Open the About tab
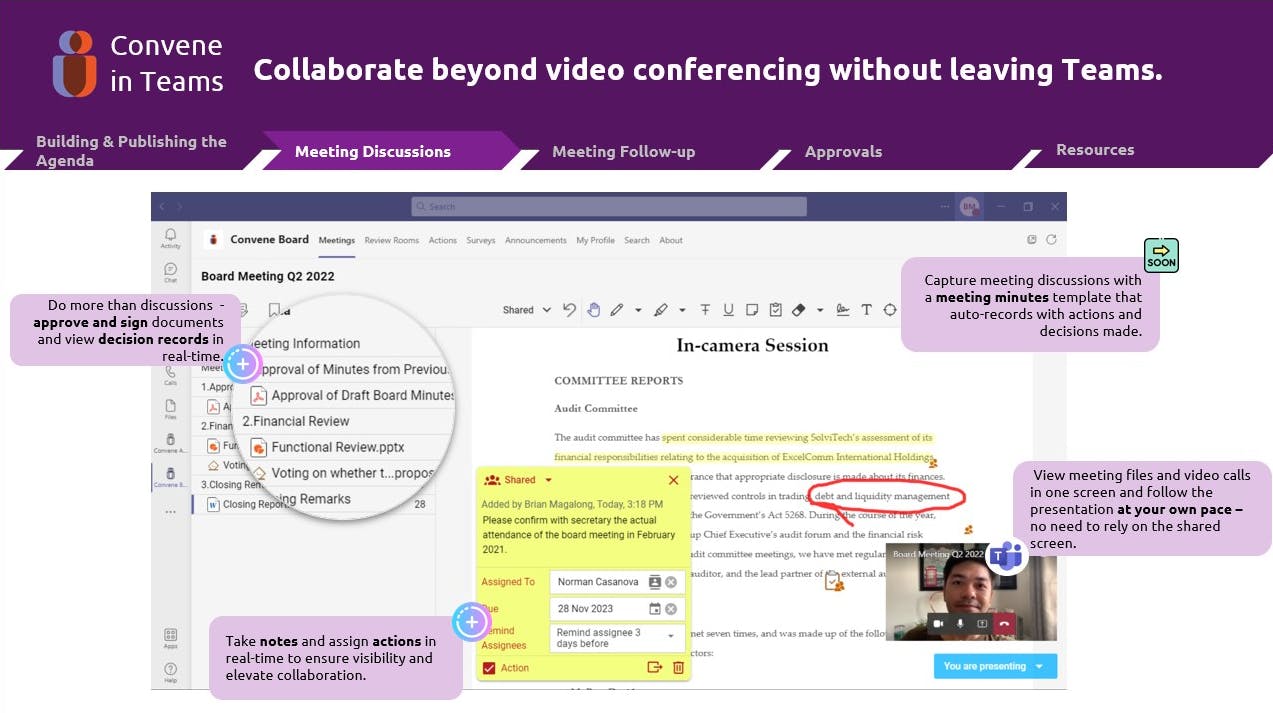The height and width of the screenshot is (713, 1273). [x=671, y=240]
